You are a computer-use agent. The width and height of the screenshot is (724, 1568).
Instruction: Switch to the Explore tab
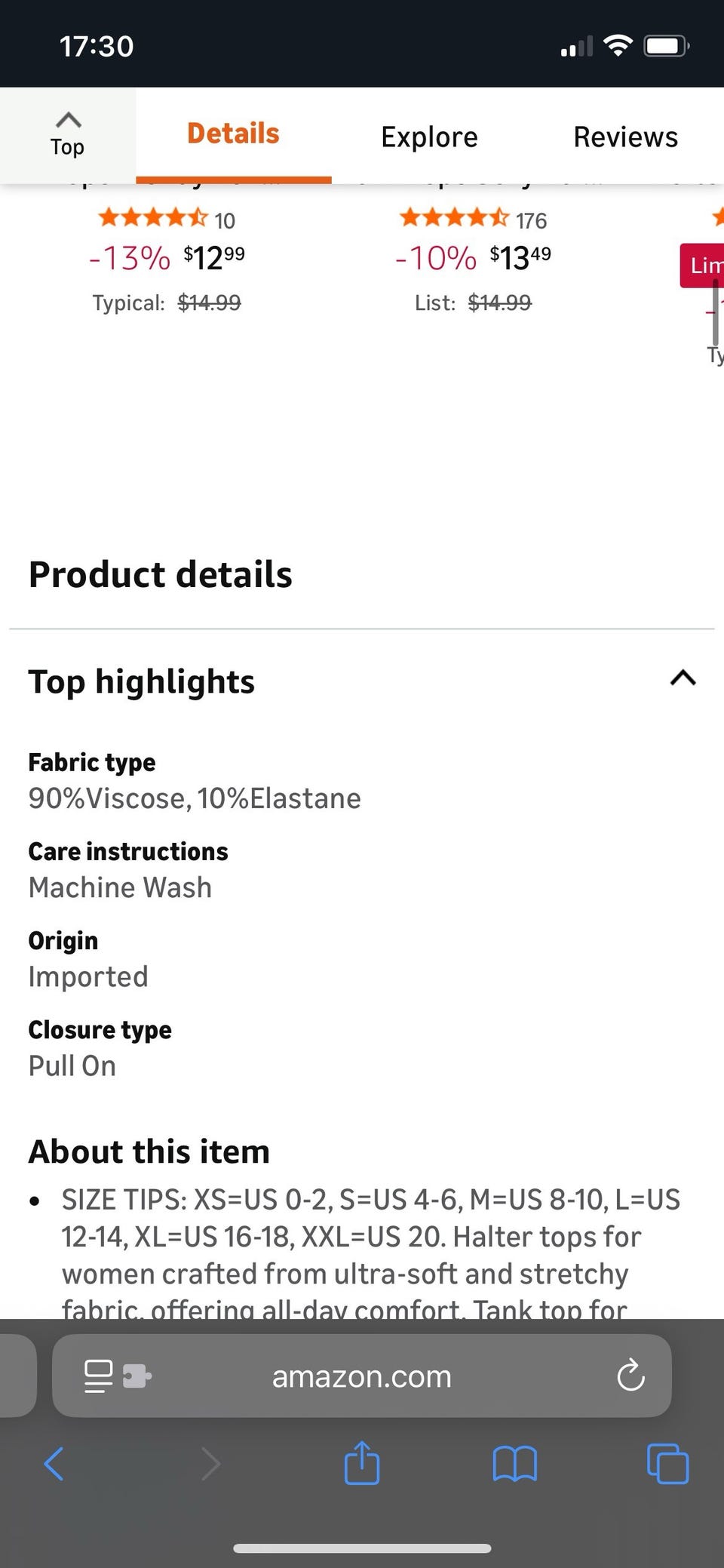(x=429, y=137)
